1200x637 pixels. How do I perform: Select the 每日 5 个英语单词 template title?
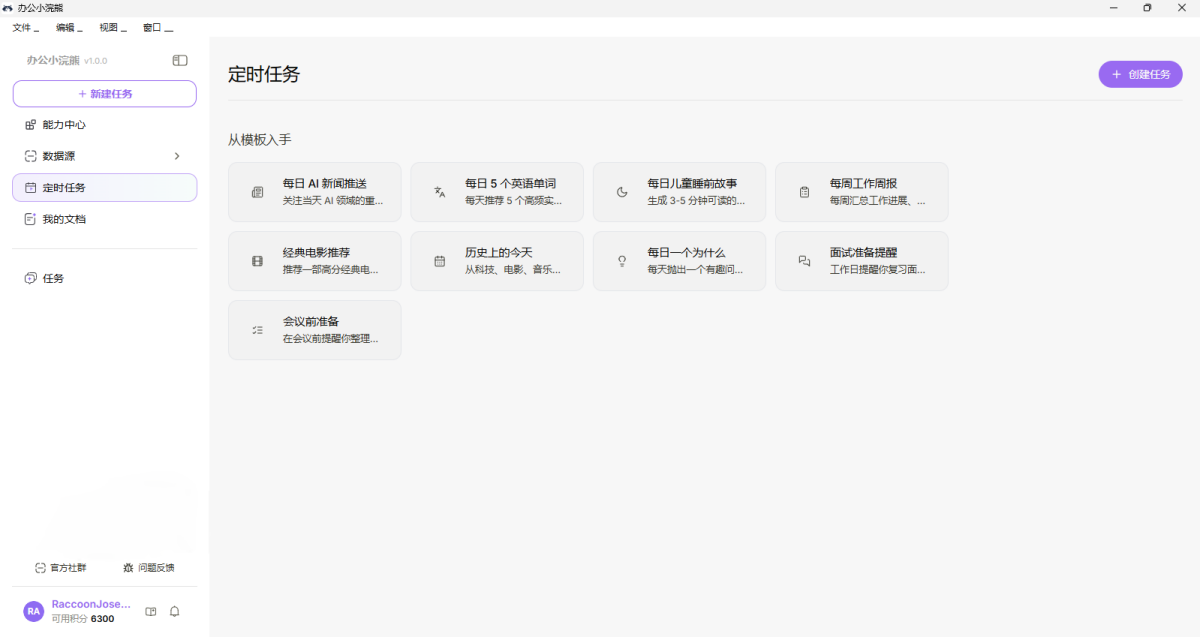tap(510, 184)
